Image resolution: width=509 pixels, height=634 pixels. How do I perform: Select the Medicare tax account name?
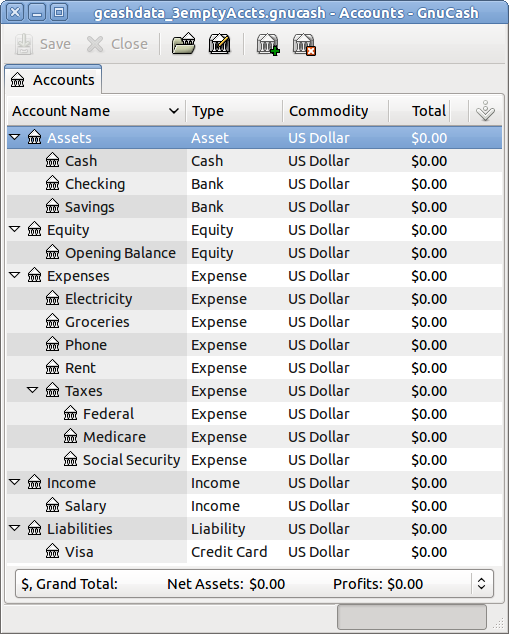pyautogui.click(x=114, y=437)
